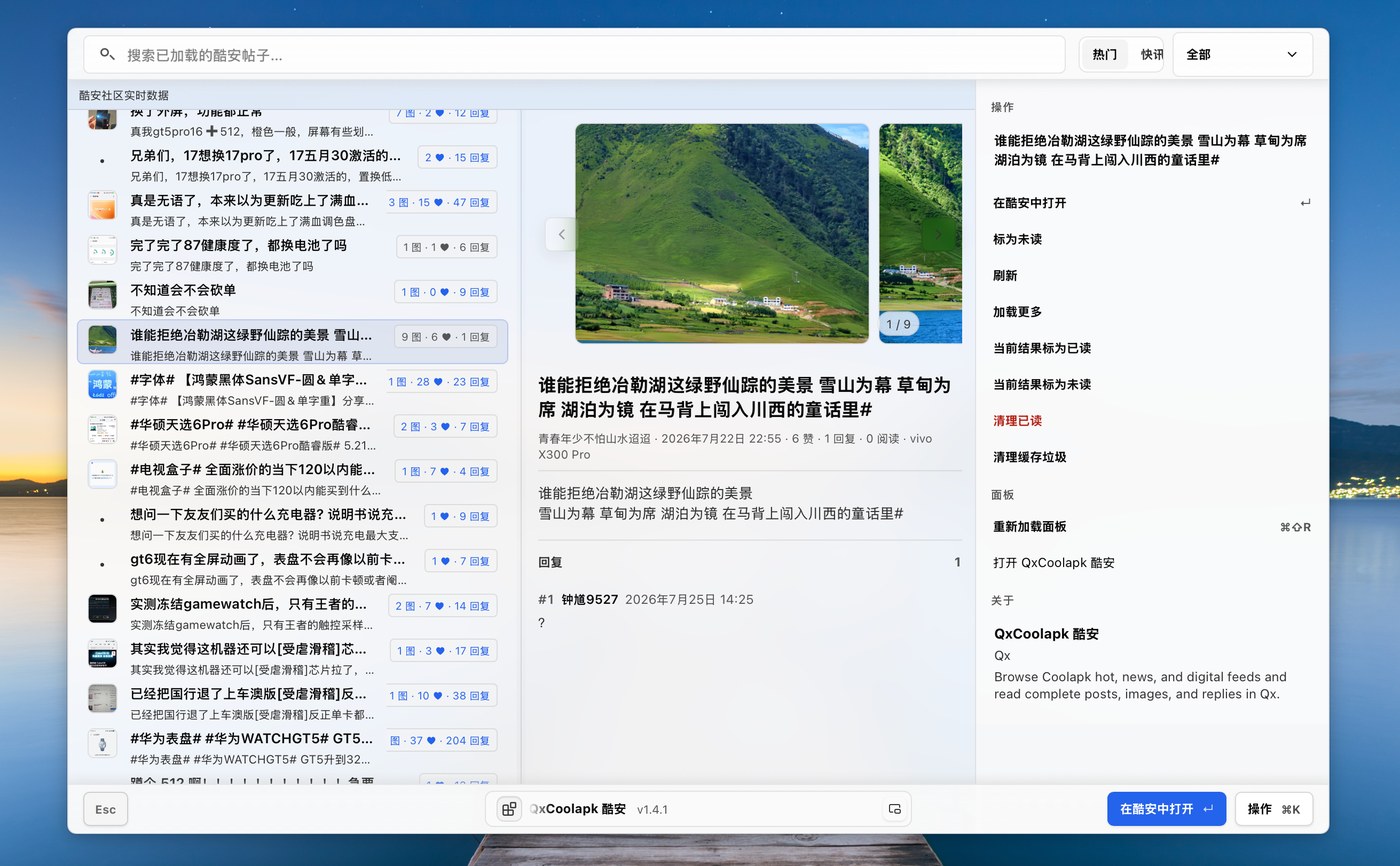Show the previous image with left arrow
This screenshot has height=866, width=1400.
(x=561, y=234)
